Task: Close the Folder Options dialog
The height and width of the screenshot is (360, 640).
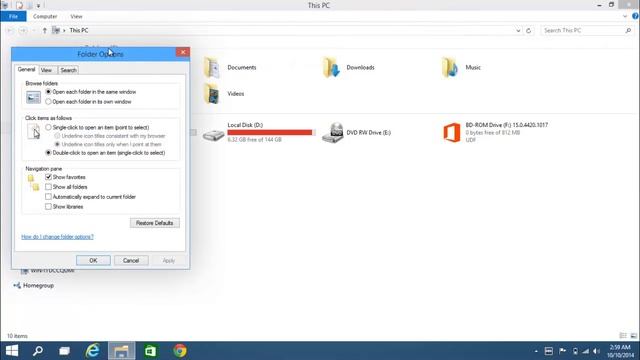Action: click(x=183, y=52)
